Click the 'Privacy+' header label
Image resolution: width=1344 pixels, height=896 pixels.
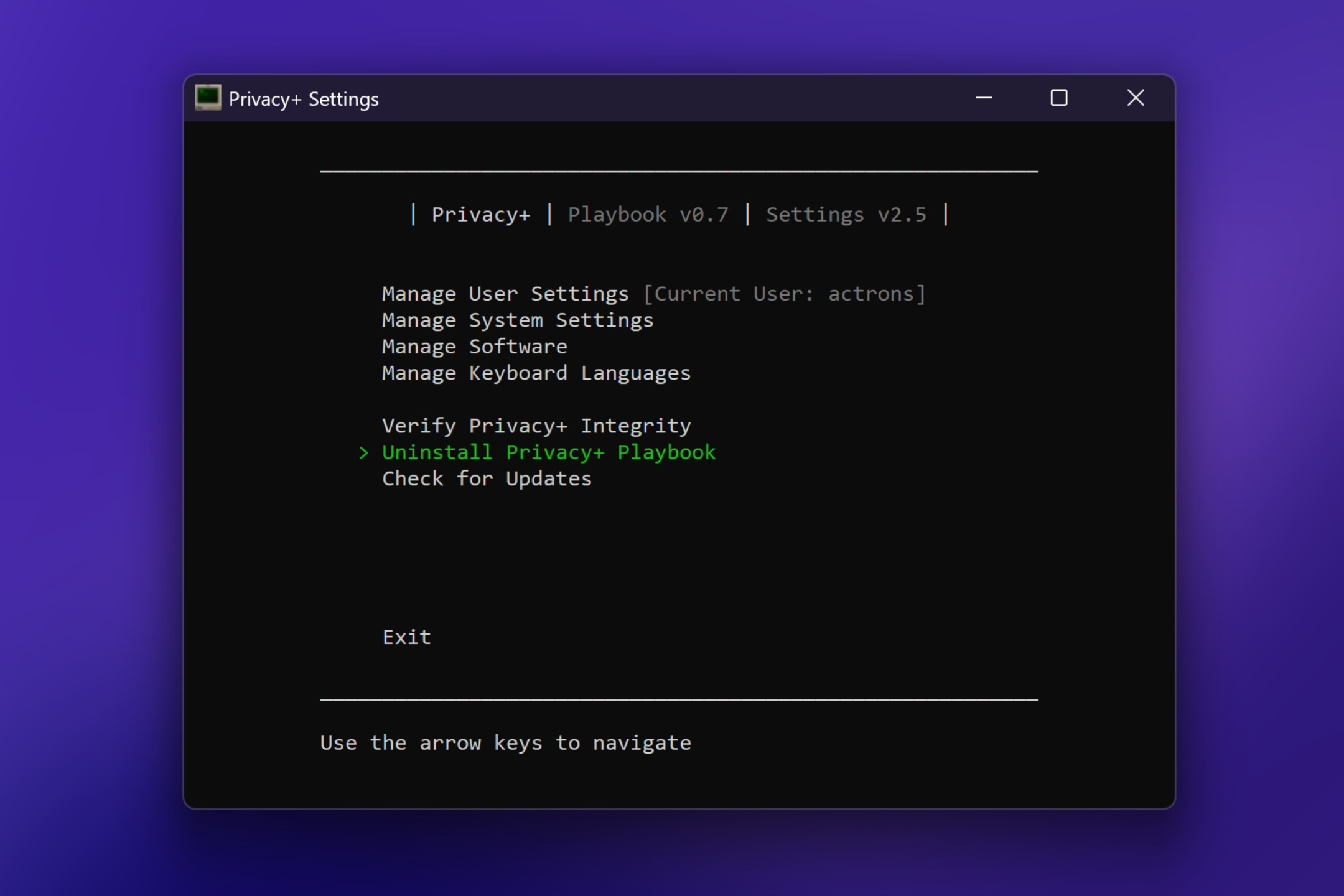(481, 215)
